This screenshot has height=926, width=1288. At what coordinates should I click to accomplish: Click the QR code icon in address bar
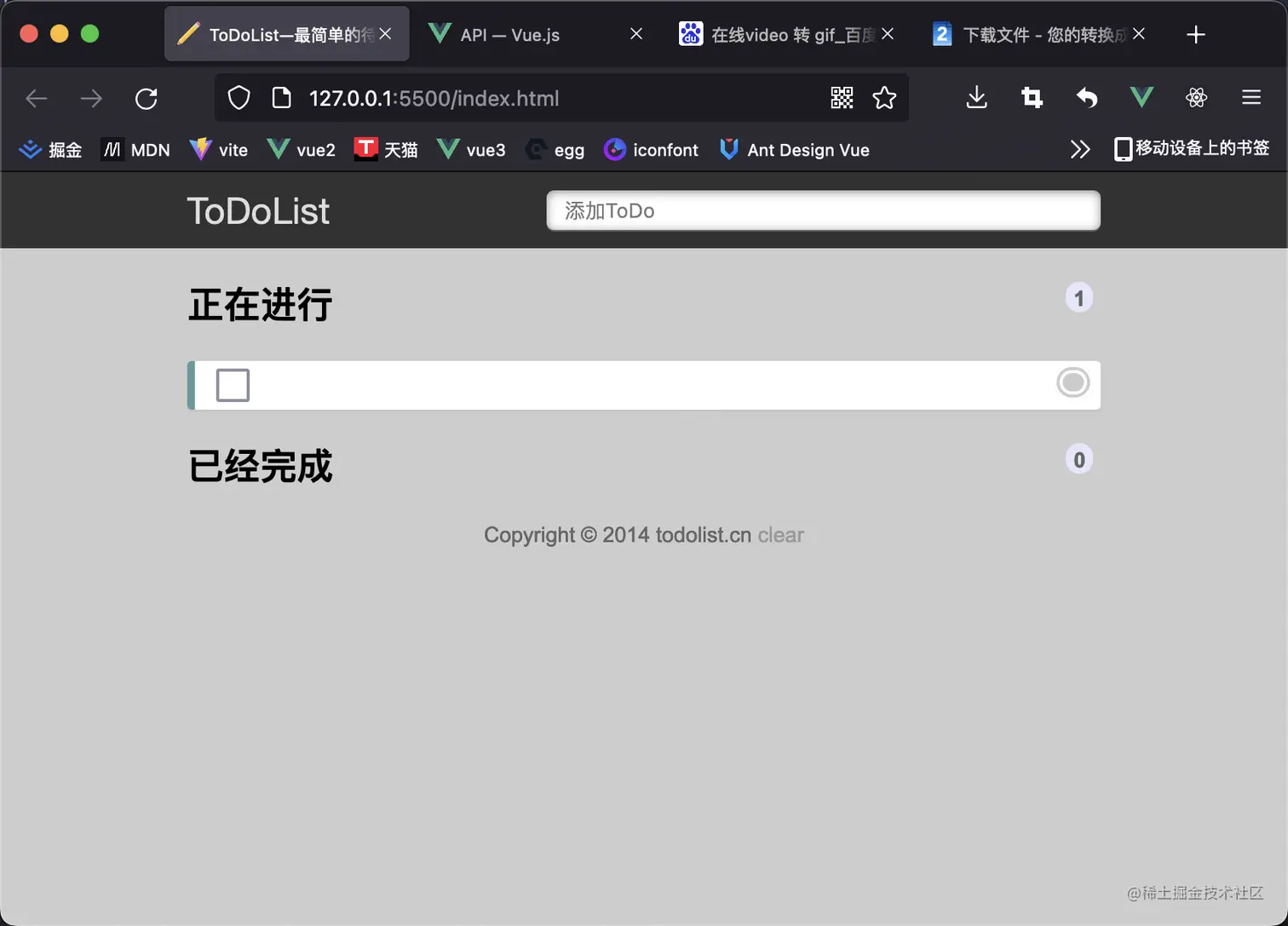pos(842,97)
